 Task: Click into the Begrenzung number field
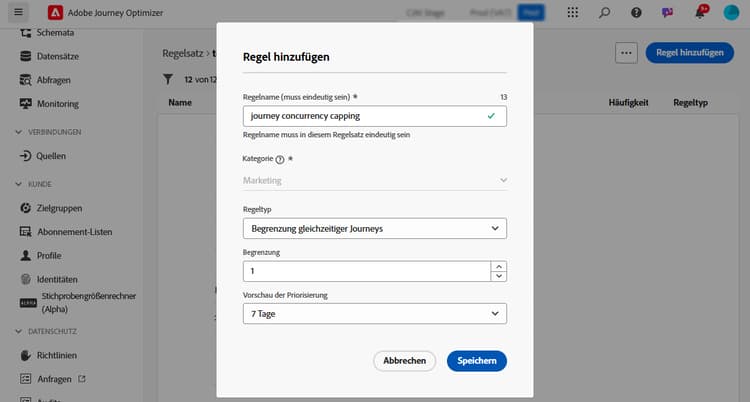366,271
